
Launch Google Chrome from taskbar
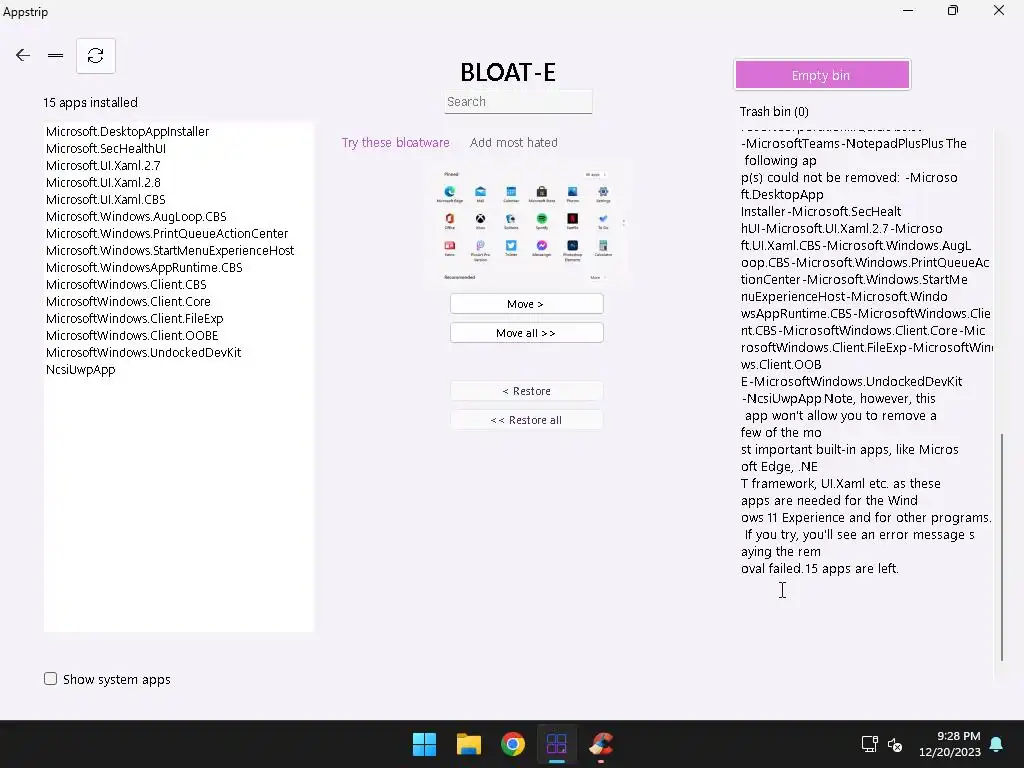tap(513, 744)
